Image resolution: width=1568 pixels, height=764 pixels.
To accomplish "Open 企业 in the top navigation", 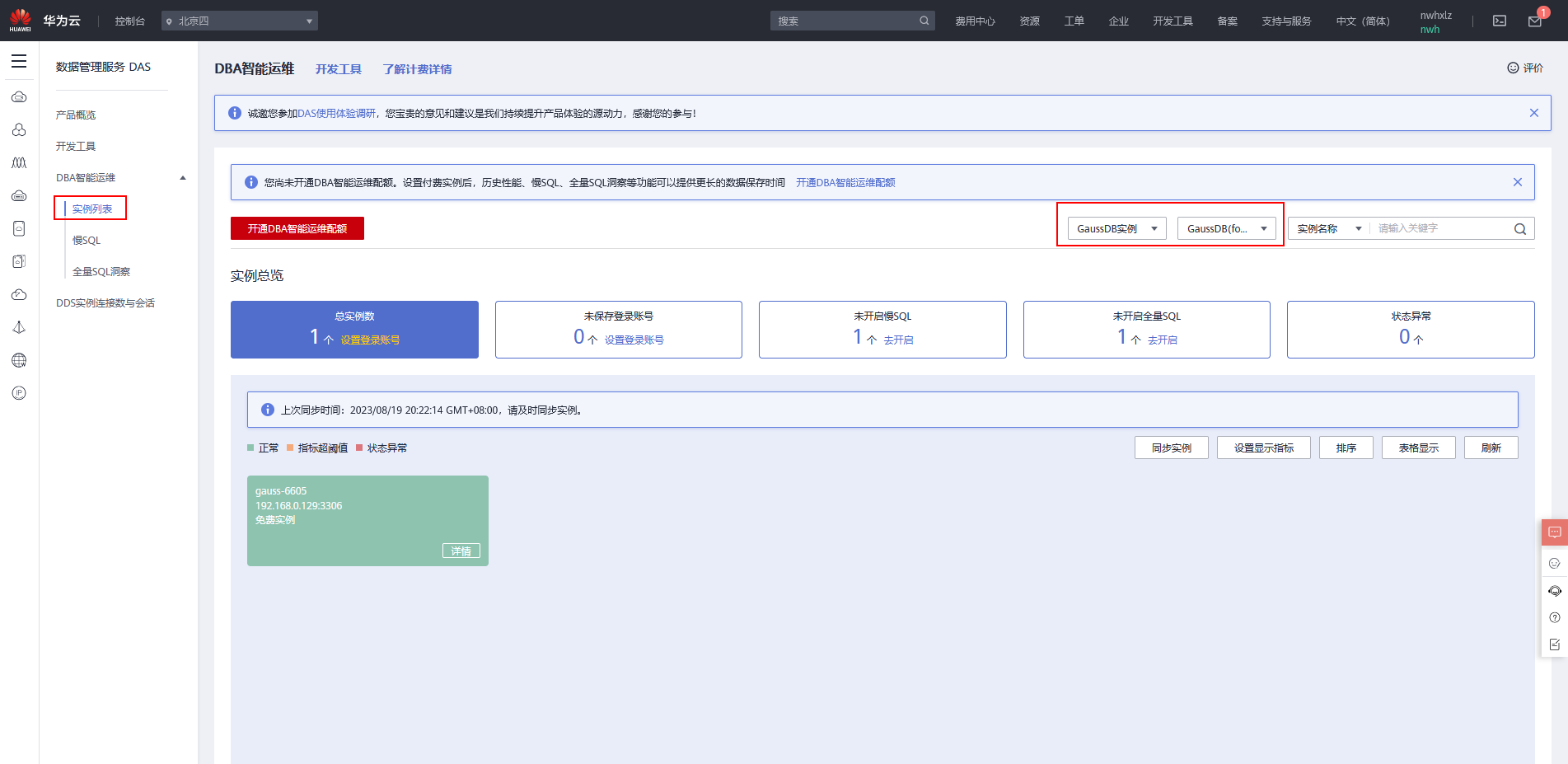I will coord(1119,21).
